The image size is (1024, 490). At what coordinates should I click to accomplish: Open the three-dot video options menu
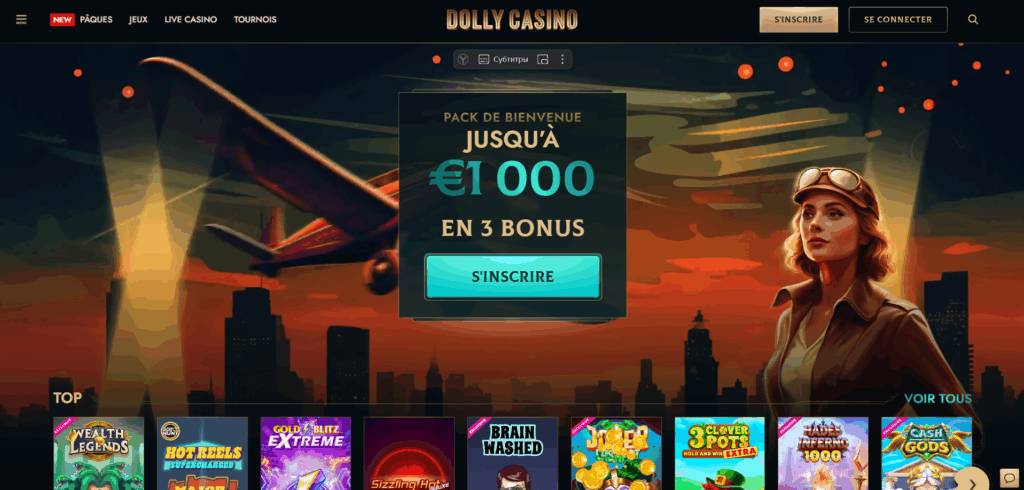[x=562, y=59]
